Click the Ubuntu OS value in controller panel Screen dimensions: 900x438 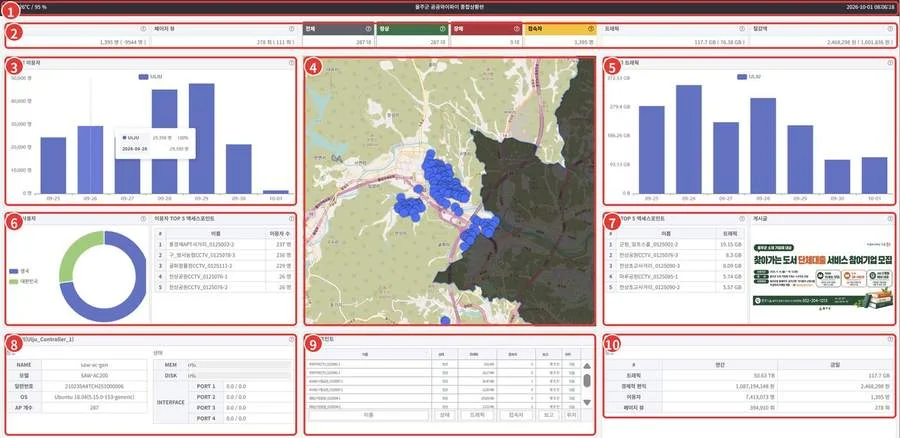click(95, 397)
